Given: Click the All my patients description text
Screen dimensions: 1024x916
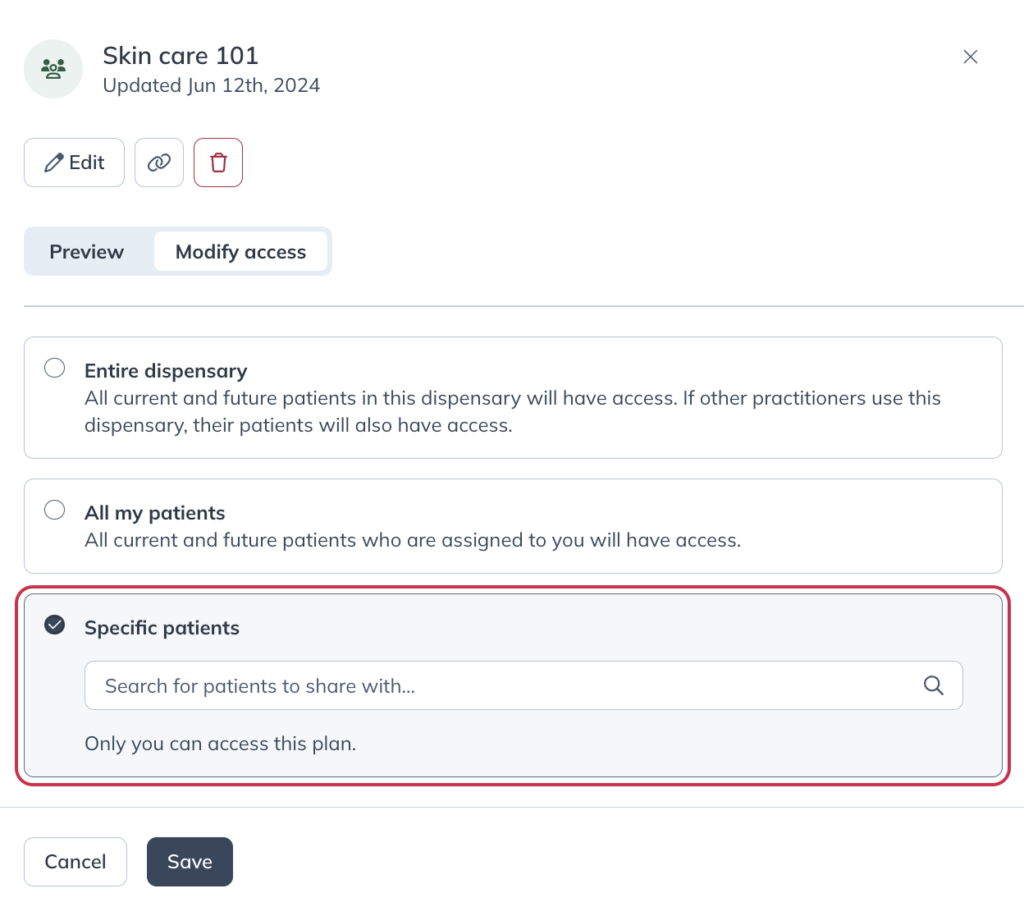Looking at the screenshot, I should (413, 540).
